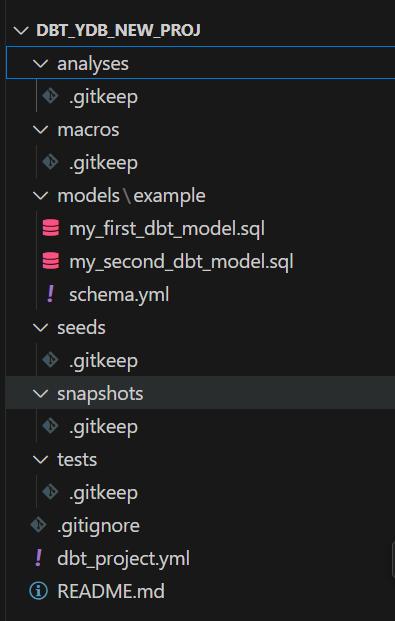Click exclamation YAML icon next to schema.yml
Screen dimensions: 395x621
pyautogui.click(x=50, y=295)
